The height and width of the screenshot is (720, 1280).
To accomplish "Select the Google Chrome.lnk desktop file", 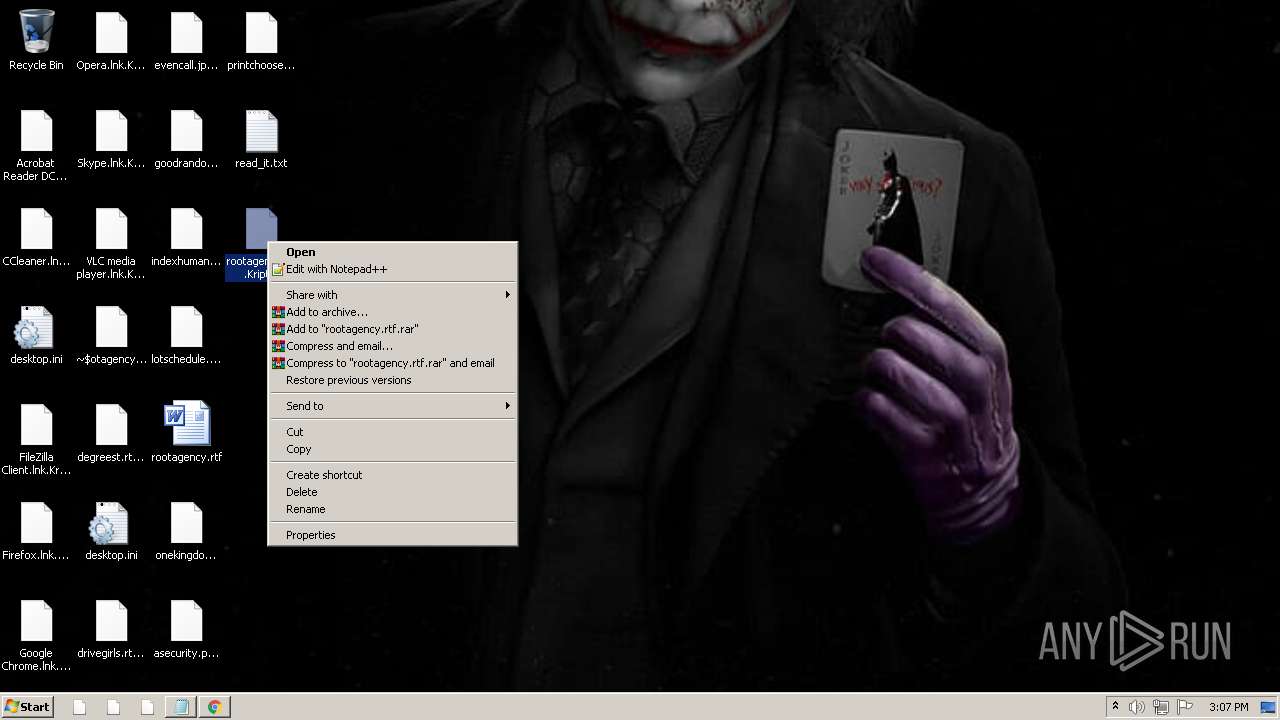I will point(36,635).
